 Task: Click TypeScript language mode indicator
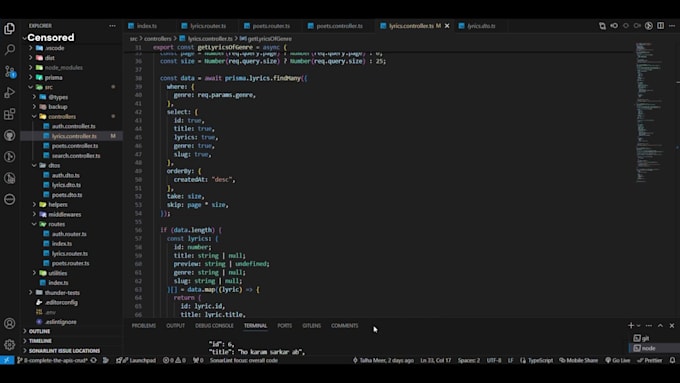(x=540, y=360)
